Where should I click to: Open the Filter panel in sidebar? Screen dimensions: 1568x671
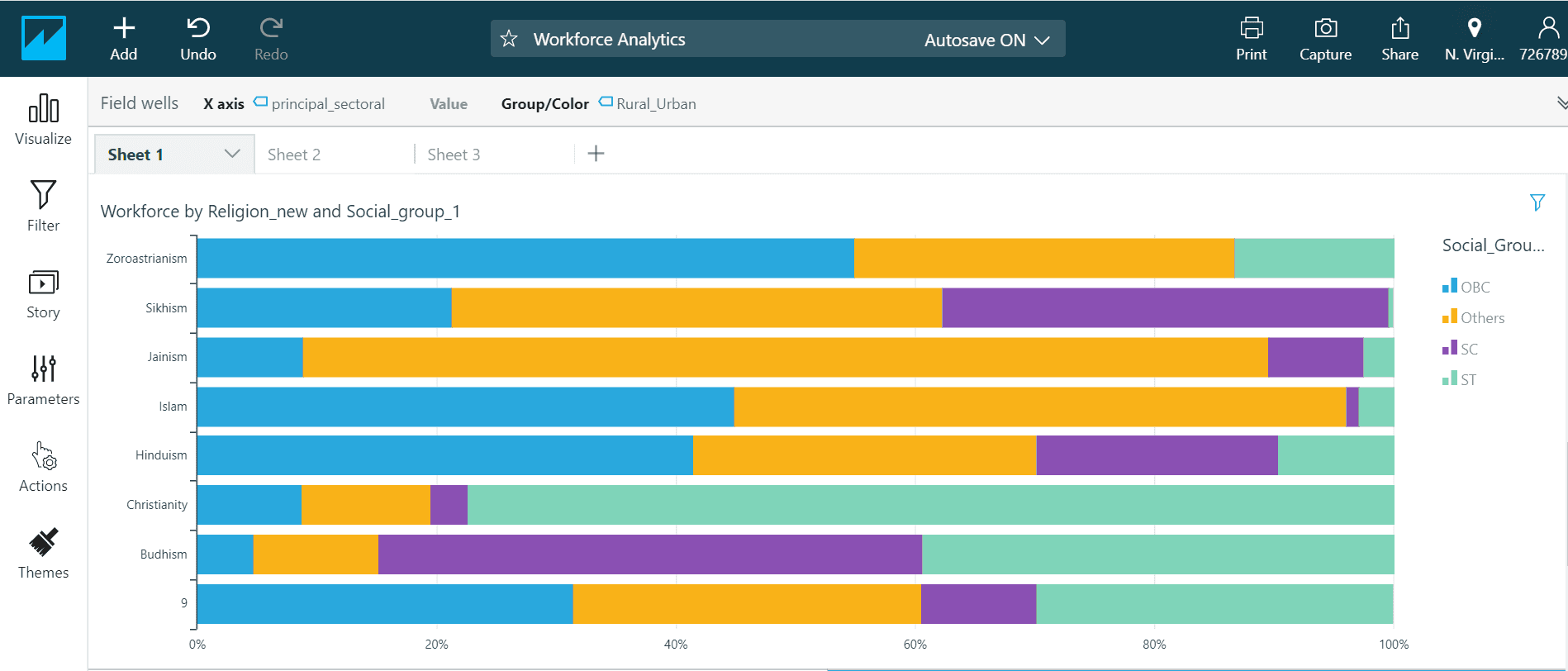pyautogui.click(x=43, y=207)
